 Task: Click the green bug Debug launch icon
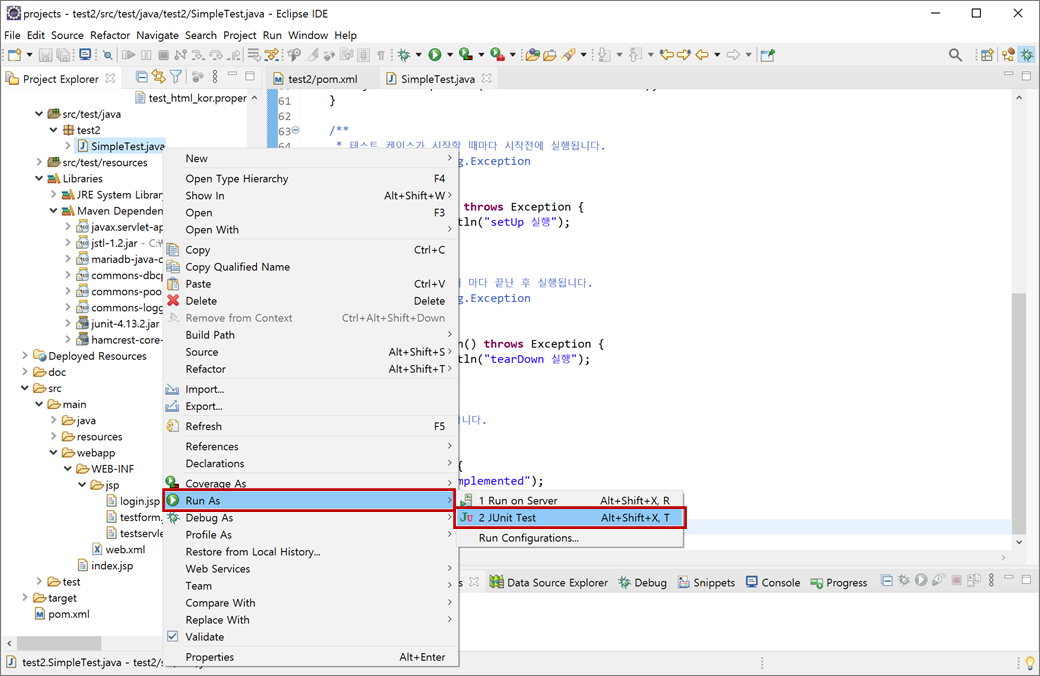404,55
